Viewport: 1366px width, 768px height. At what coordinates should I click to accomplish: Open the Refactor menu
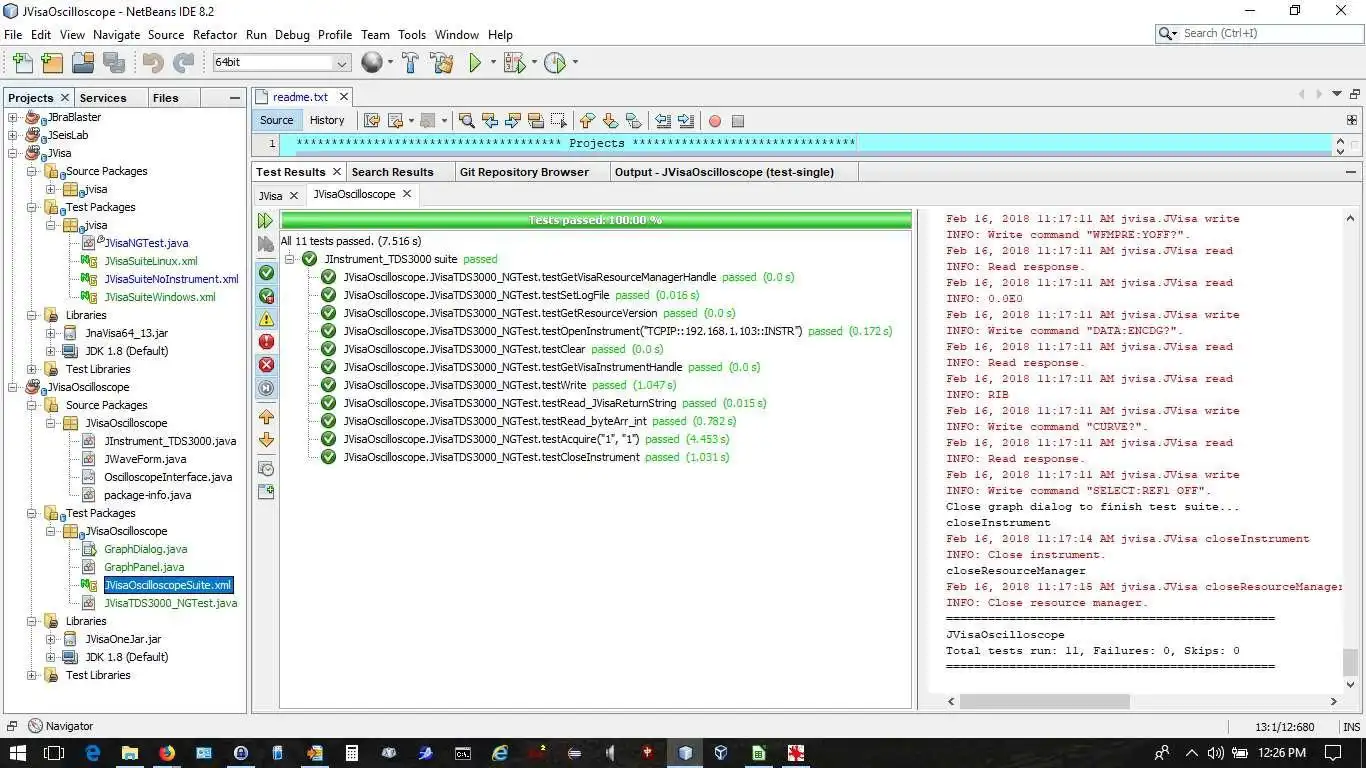(x=215, y=34)
